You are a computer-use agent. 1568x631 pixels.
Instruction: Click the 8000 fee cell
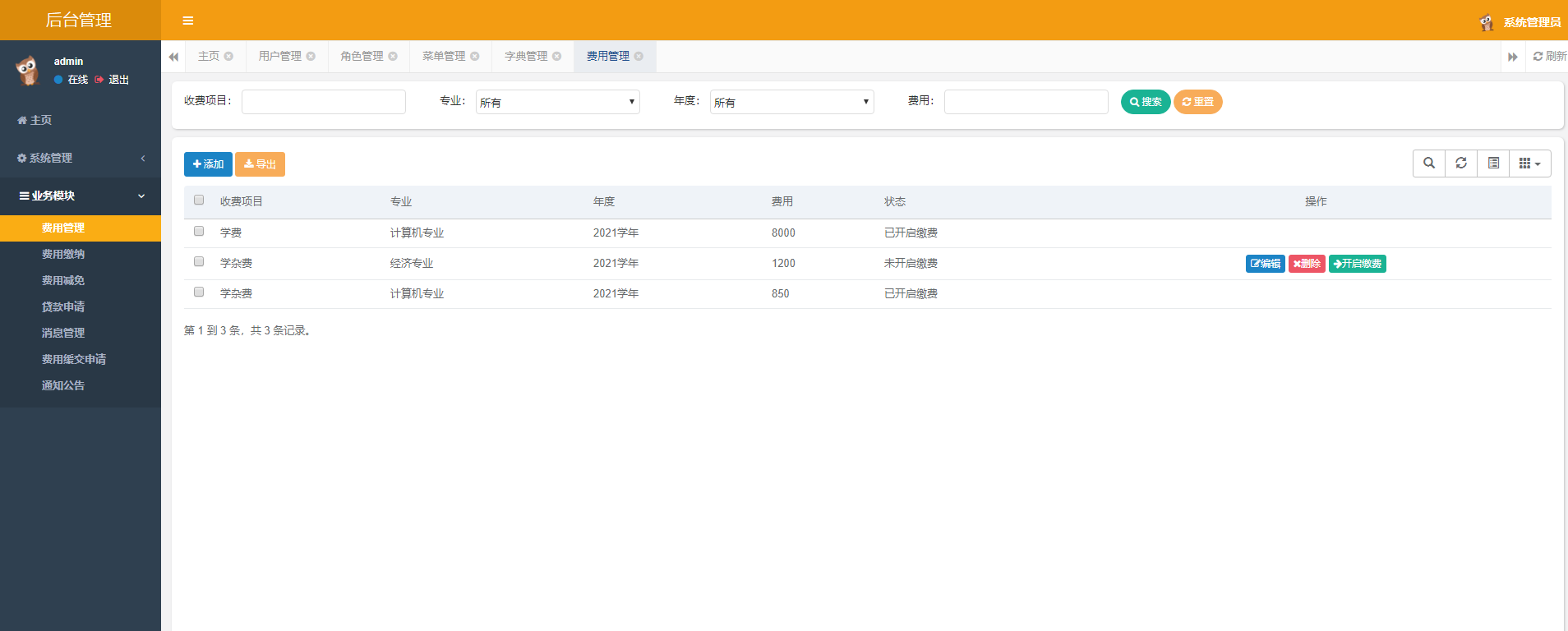(x=783, y=233)
